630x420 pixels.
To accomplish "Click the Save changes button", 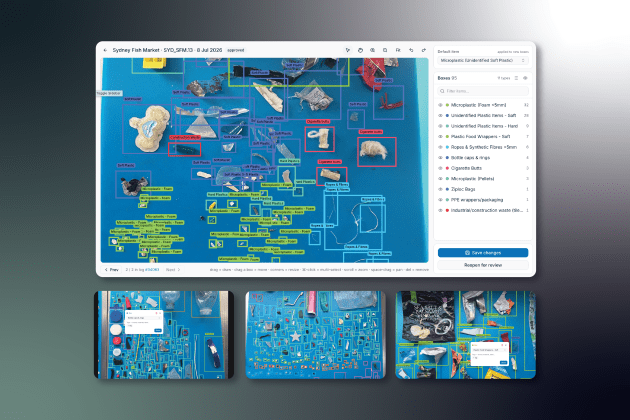I will coord(483,253).
